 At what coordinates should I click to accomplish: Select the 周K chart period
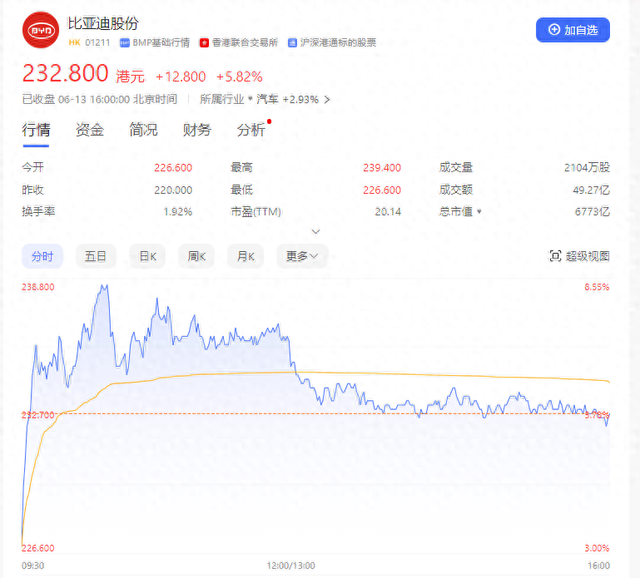pos(196,256)
